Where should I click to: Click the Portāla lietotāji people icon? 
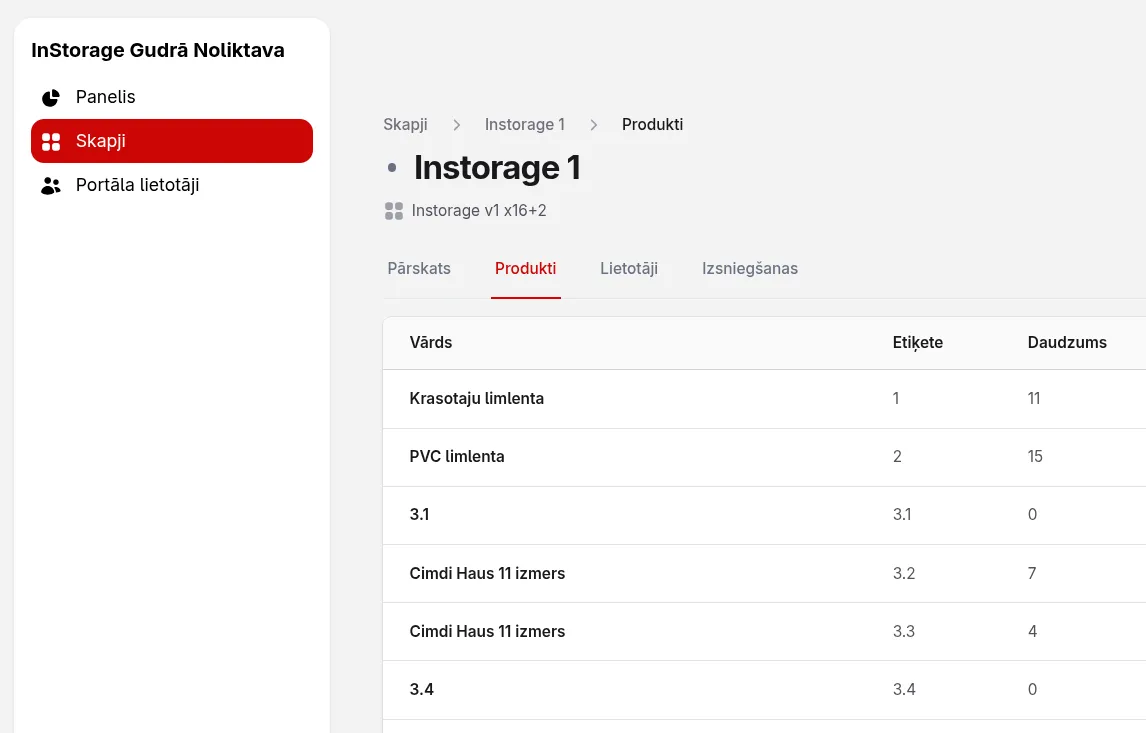(50, 186)
